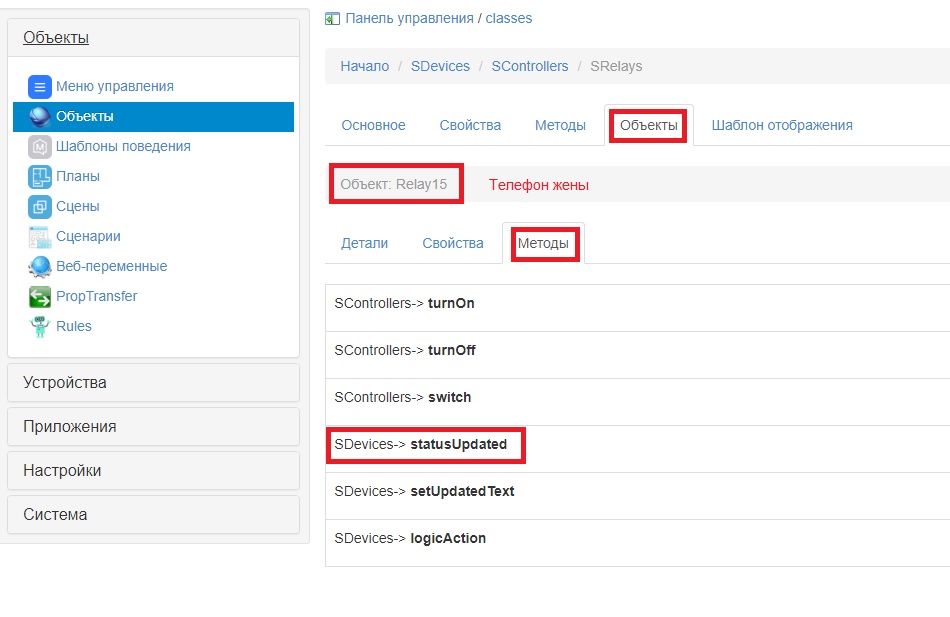This screenshot has height=617, width=950.
Task: Switch to the Свойства class tab
Action: [470, 125]
